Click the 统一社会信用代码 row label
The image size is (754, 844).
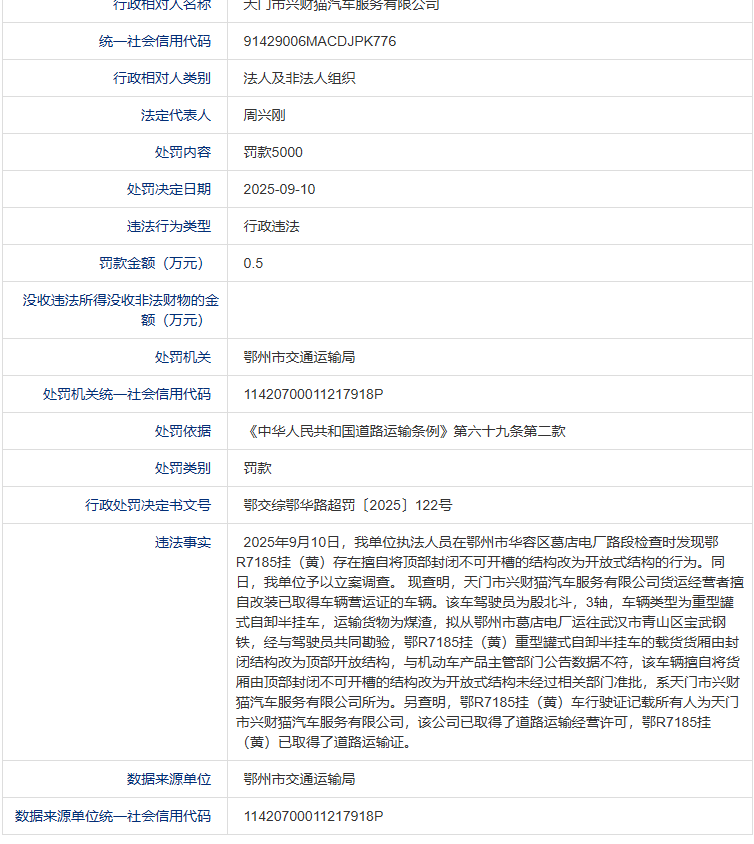[x=155, y=42]
